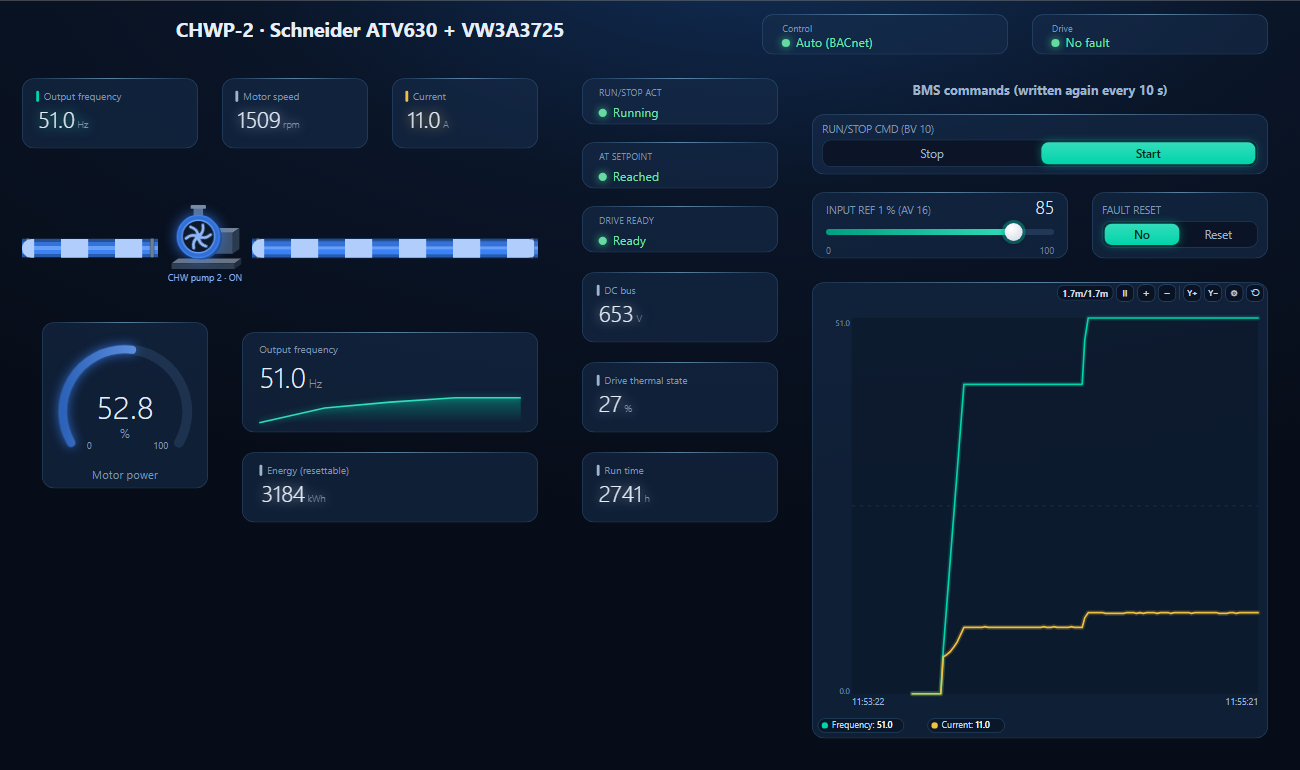1300x770 pixels.
Task: Click the Ready drive status
Action: [x=629, y=241]
